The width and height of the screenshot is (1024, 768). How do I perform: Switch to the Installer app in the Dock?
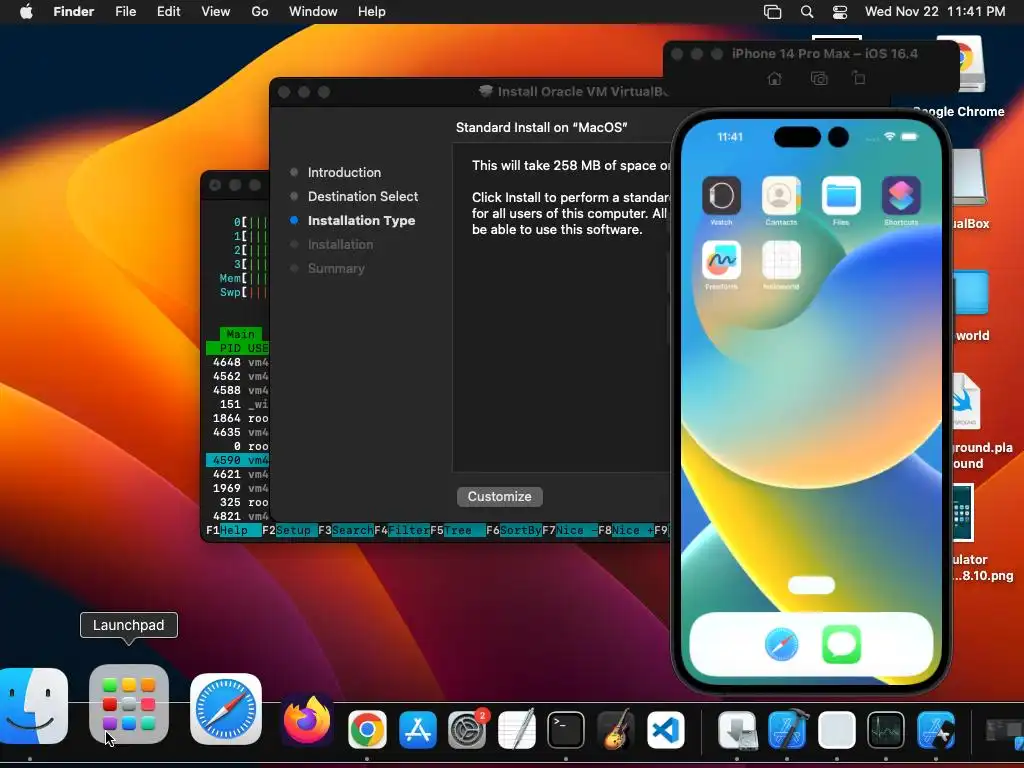click(737, 729)
